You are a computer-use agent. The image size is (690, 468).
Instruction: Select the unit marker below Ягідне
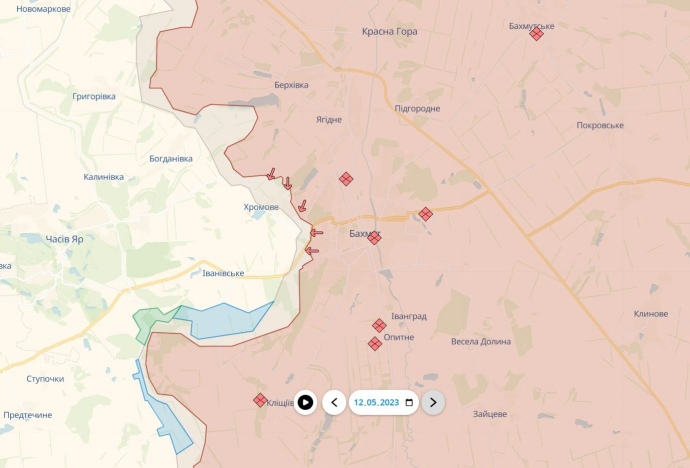[x=346, y=179]
